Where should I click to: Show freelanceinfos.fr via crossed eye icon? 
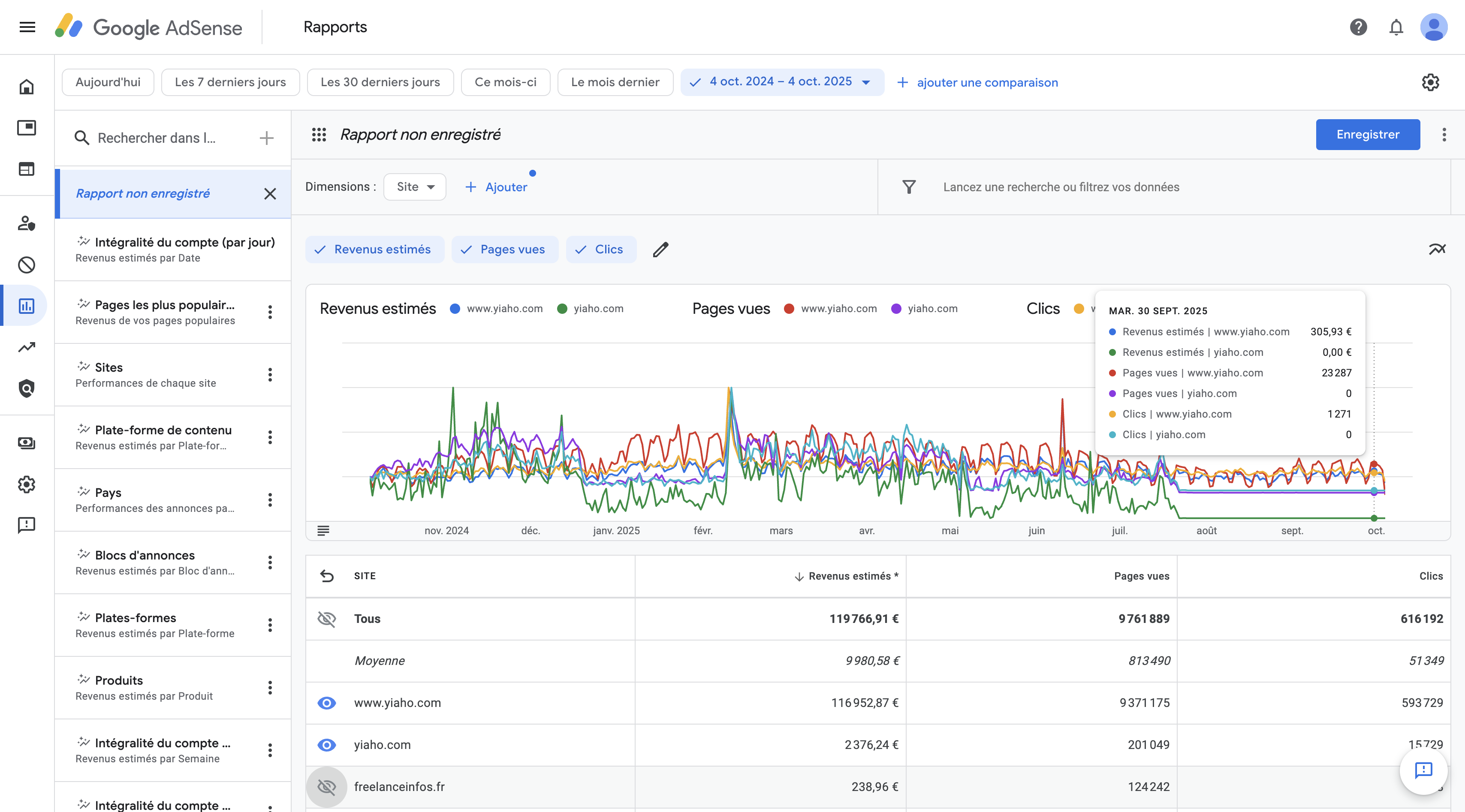pyautogui.click(x=326, y=787)
